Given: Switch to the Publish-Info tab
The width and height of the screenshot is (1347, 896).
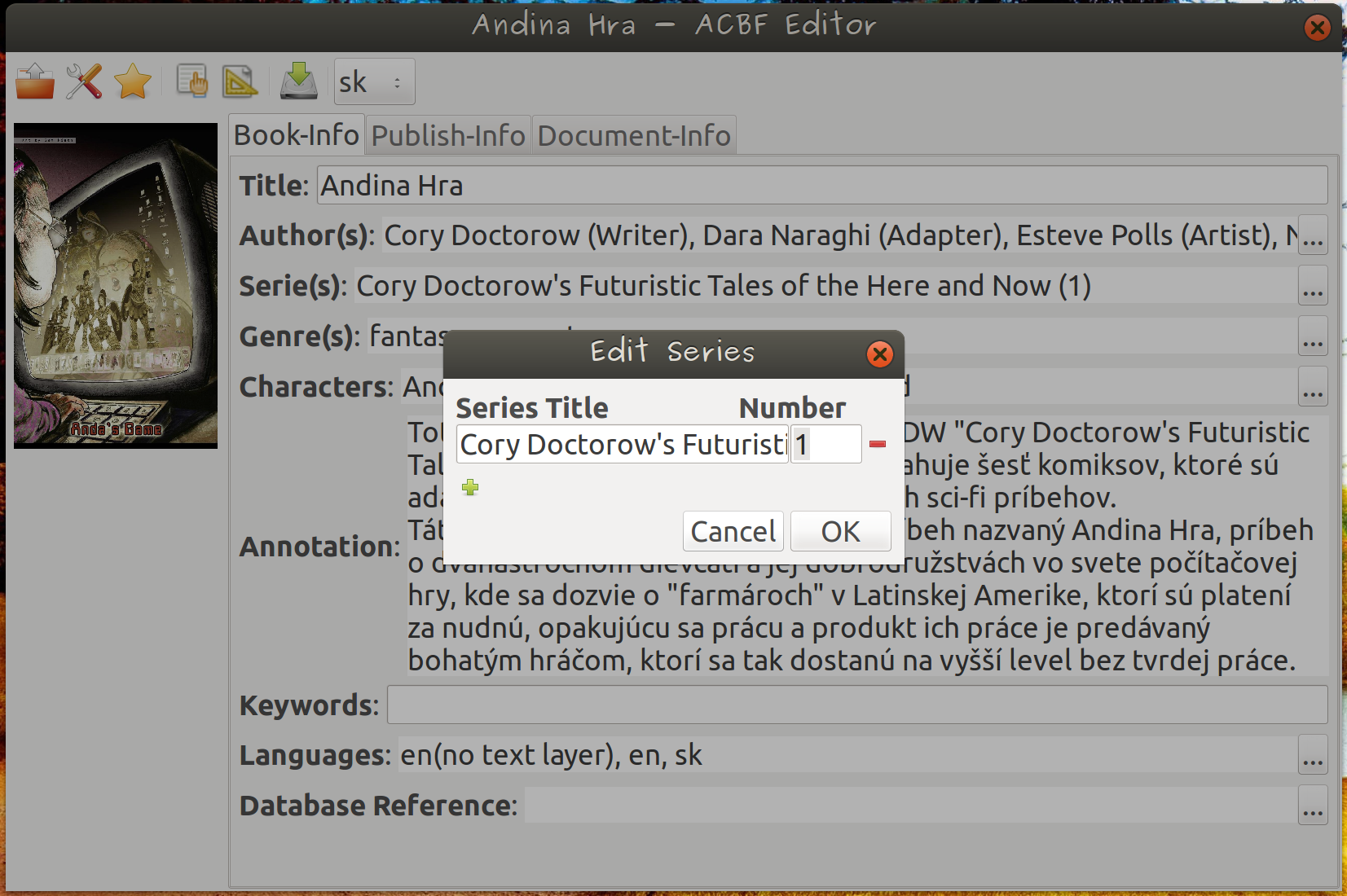Looking at the screenshot, I should point(448,135).
